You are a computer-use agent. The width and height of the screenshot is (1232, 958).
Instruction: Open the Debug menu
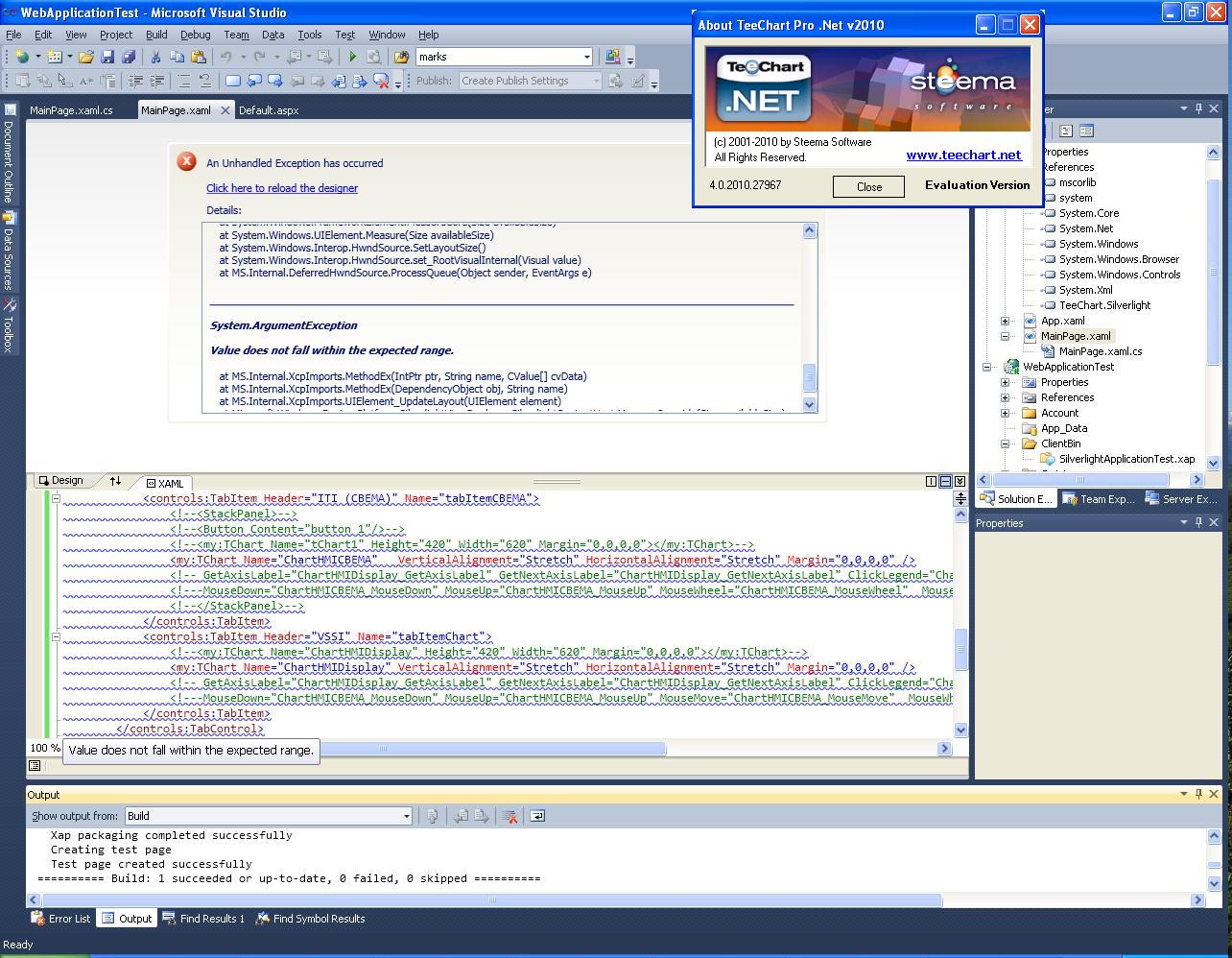click(x=195, y=35)
